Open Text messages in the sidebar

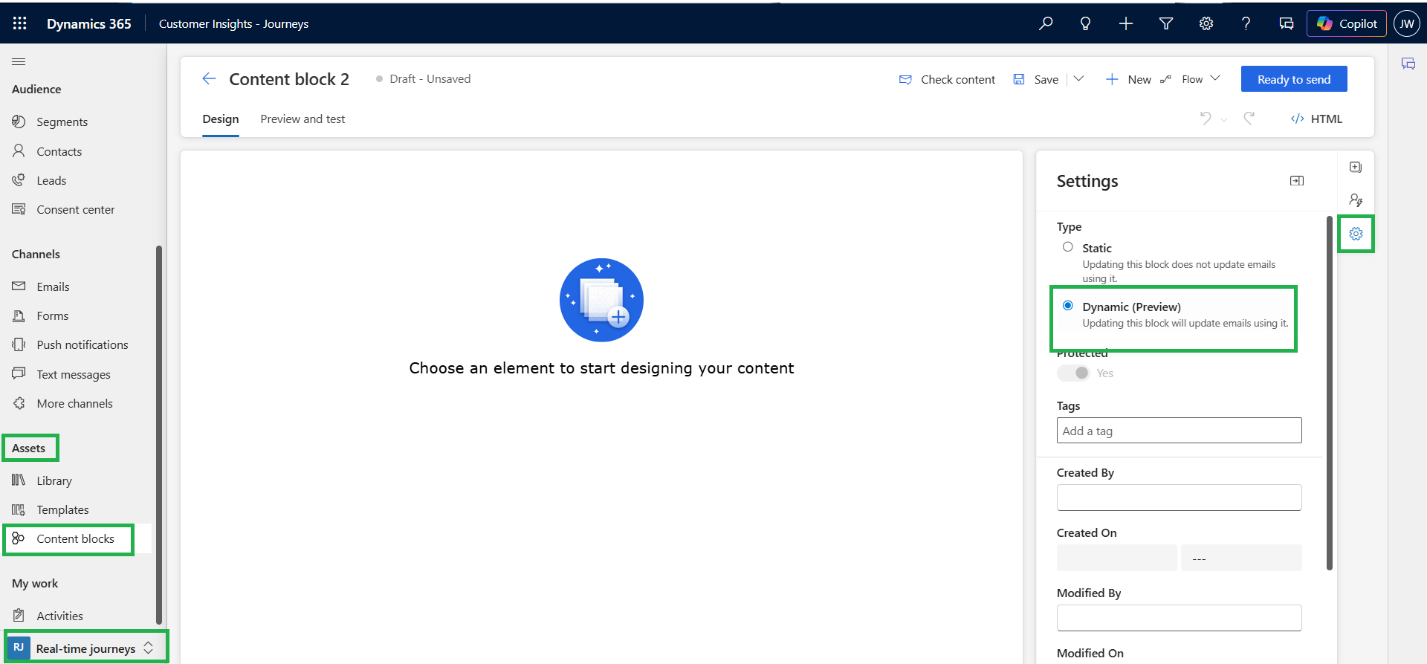click(x=73, y=375)
